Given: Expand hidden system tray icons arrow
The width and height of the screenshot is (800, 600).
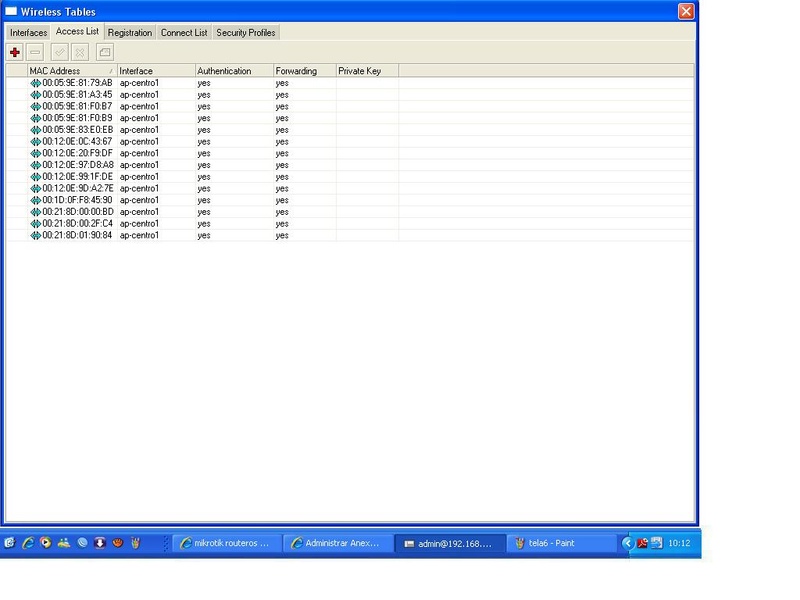Looking at the screenshot, I should 628,543.
